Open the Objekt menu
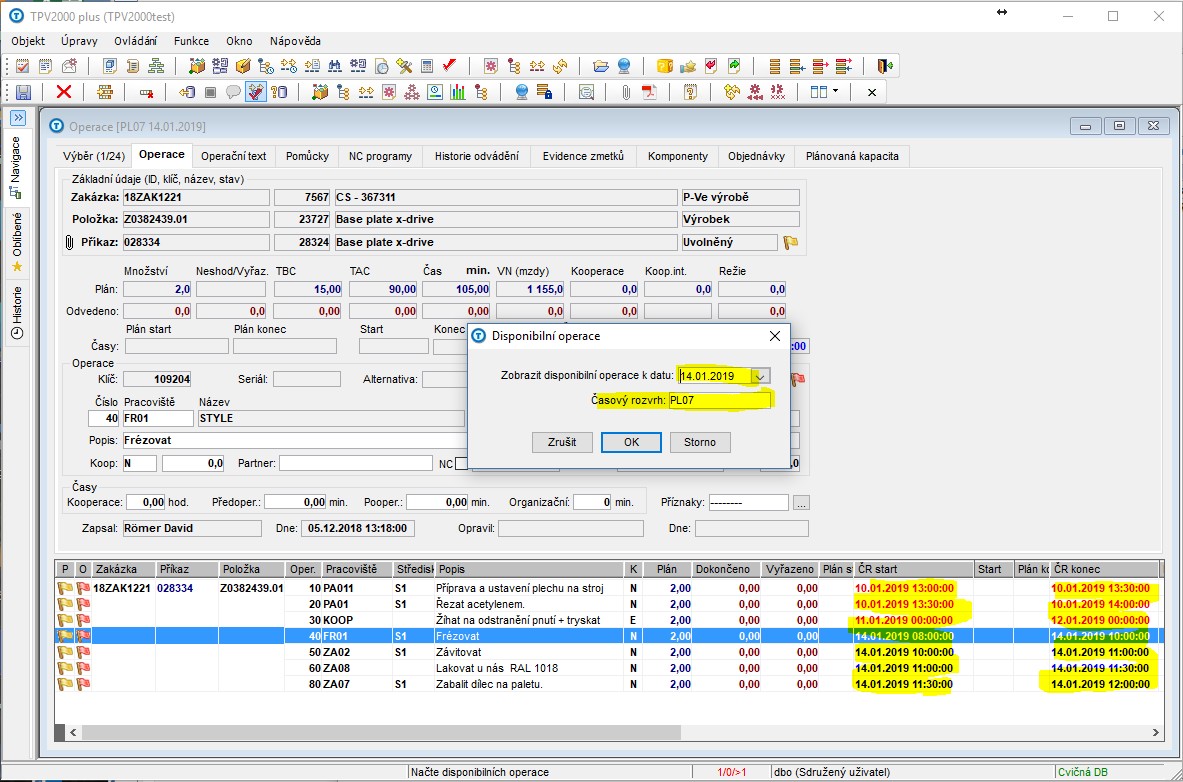This screenshot has height=782, width=1183. pyautogui.click(x=28, y=41)
